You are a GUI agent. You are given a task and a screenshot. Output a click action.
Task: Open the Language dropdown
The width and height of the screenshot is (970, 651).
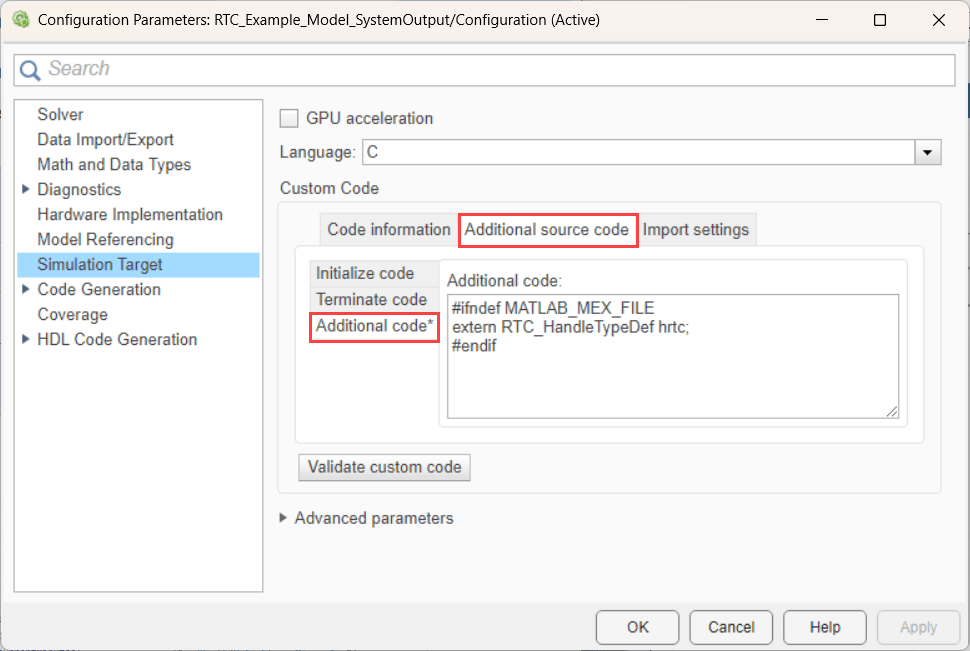pos(929,152)
